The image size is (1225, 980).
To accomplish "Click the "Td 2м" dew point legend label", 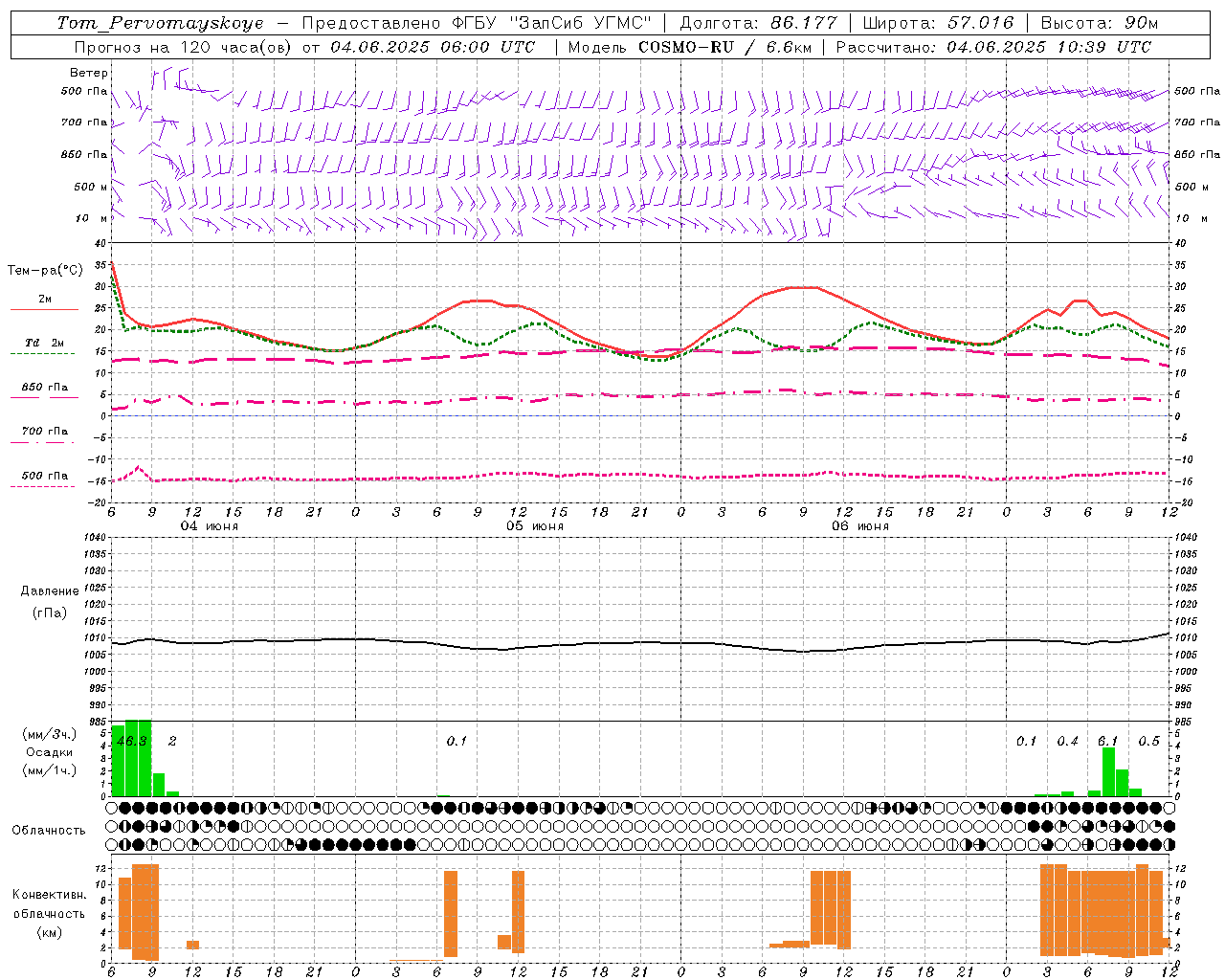I will [44, 343].
